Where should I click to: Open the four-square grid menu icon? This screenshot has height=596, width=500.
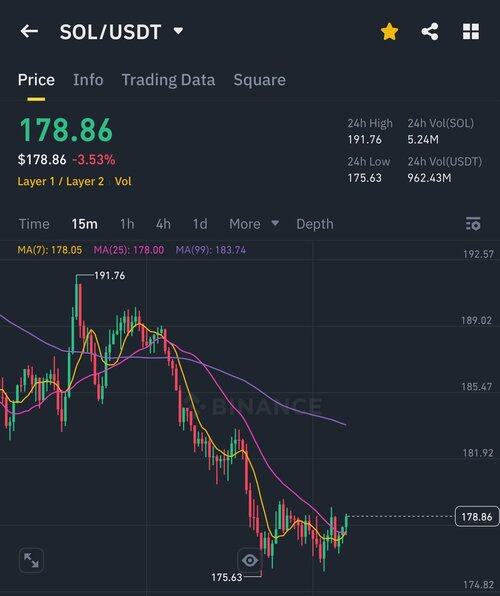(x=471, y=32)
